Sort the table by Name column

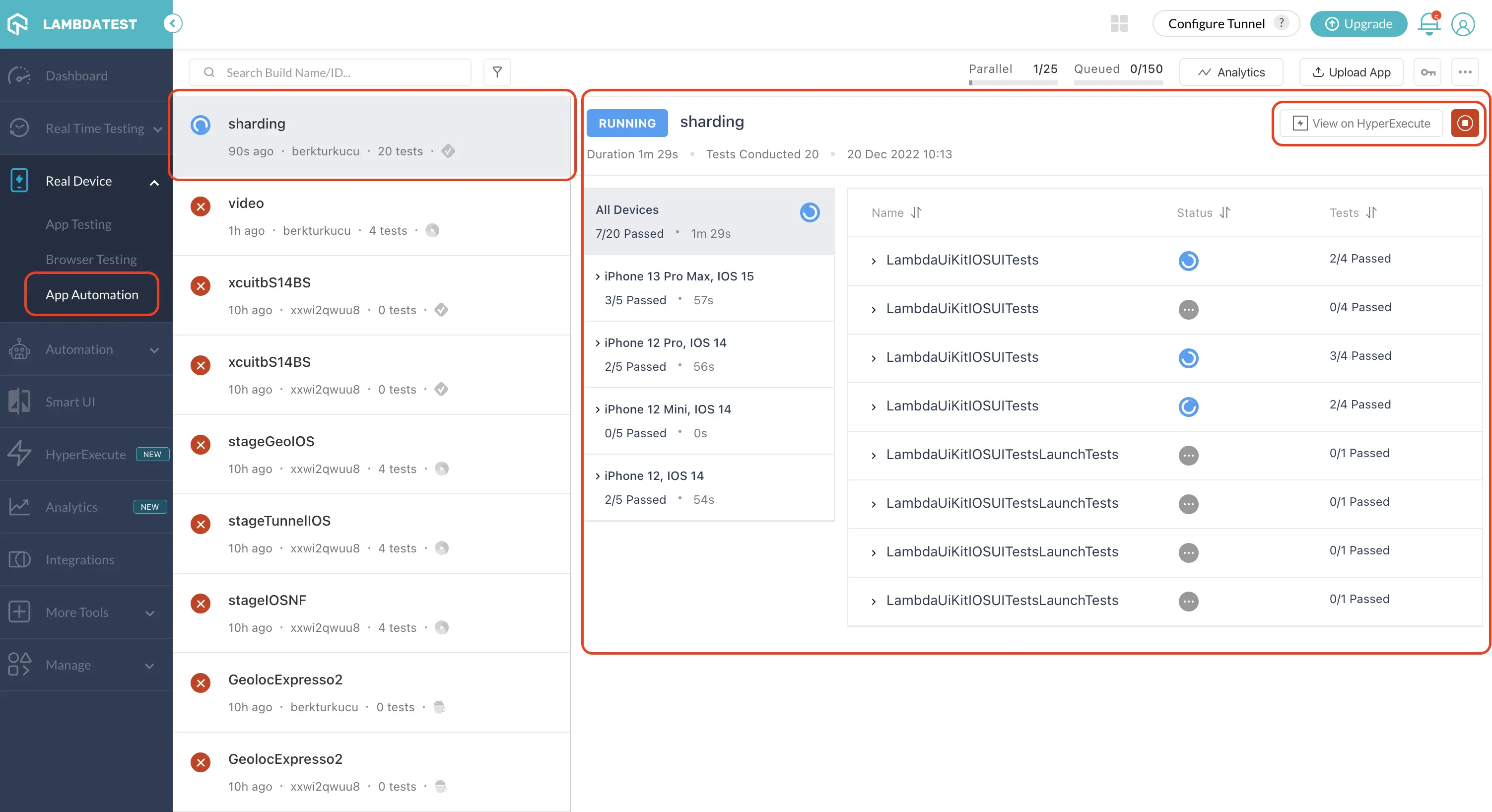click(916, 212)
